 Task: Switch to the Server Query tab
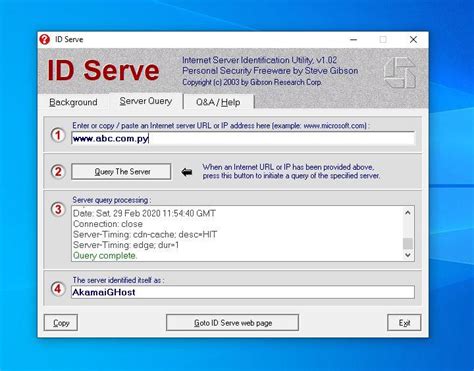tap(146, 101)
